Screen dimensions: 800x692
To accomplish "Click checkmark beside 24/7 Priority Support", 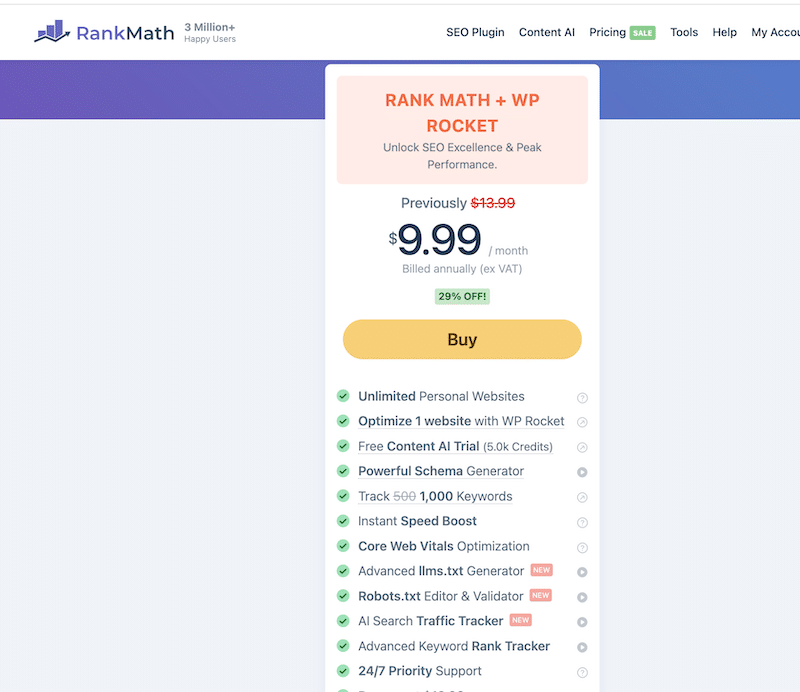I will tap(343, 670).
